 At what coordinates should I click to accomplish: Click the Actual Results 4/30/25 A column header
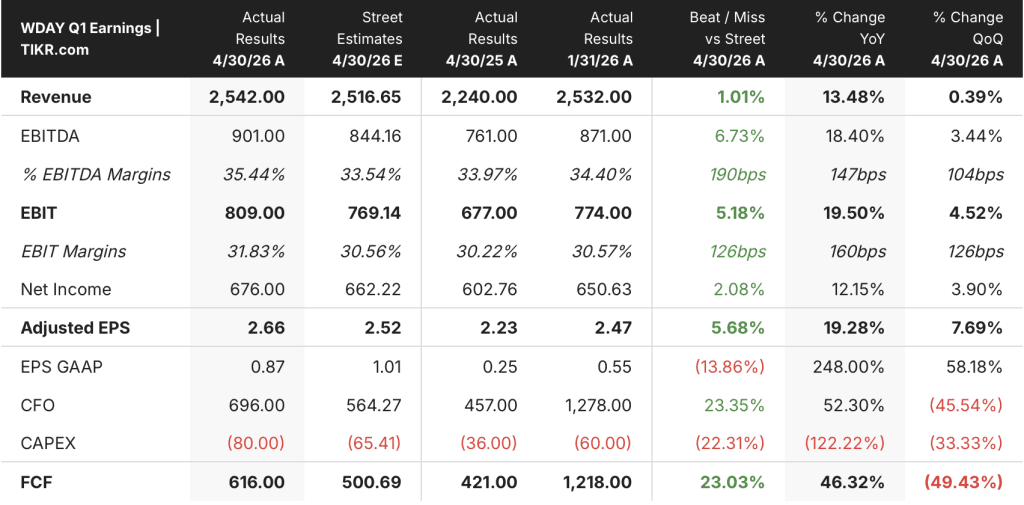pos(482,39)
